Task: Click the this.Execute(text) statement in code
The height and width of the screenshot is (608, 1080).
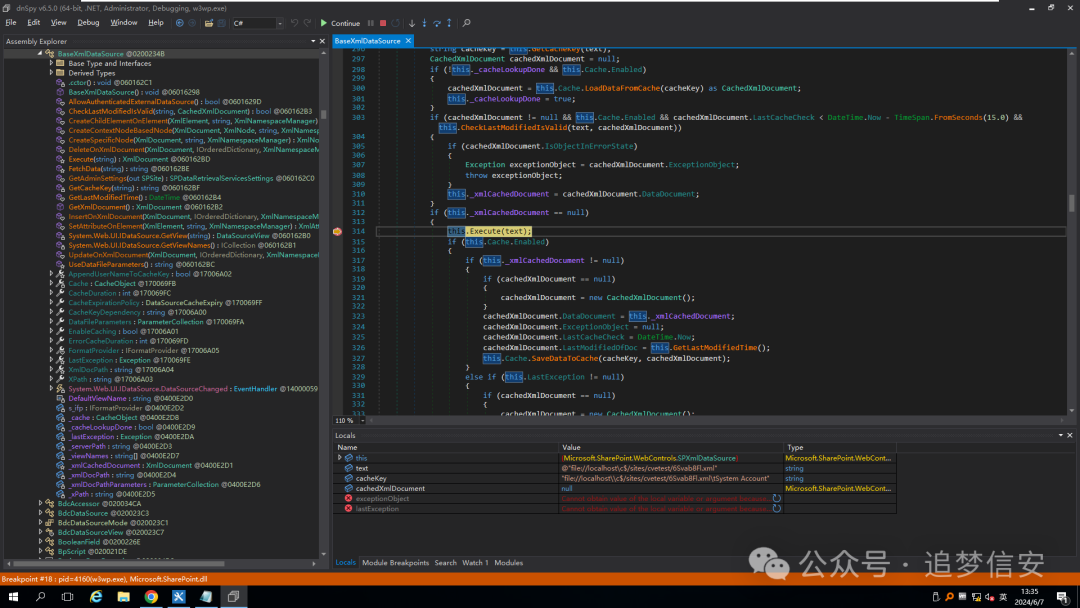Action: (489, 231)
